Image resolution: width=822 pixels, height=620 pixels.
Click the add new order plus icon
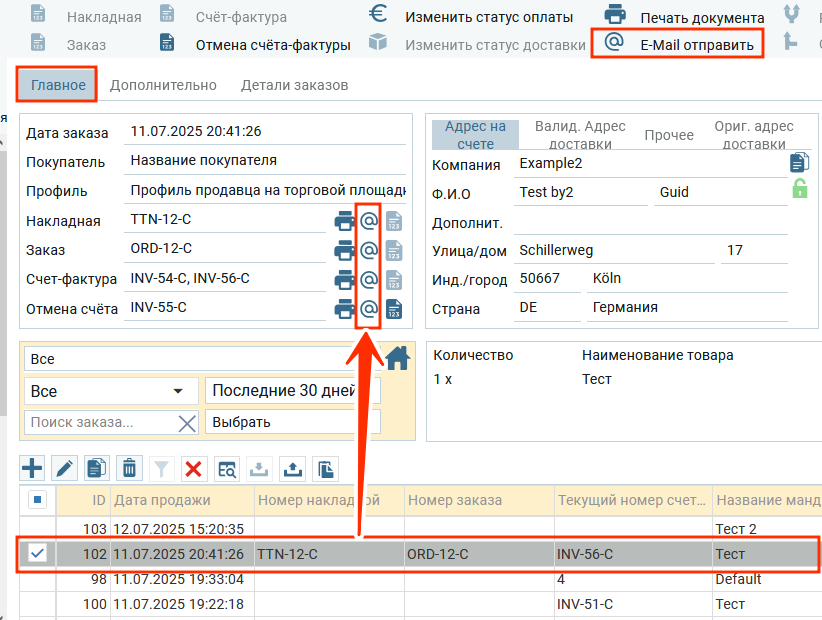[33, 467]
